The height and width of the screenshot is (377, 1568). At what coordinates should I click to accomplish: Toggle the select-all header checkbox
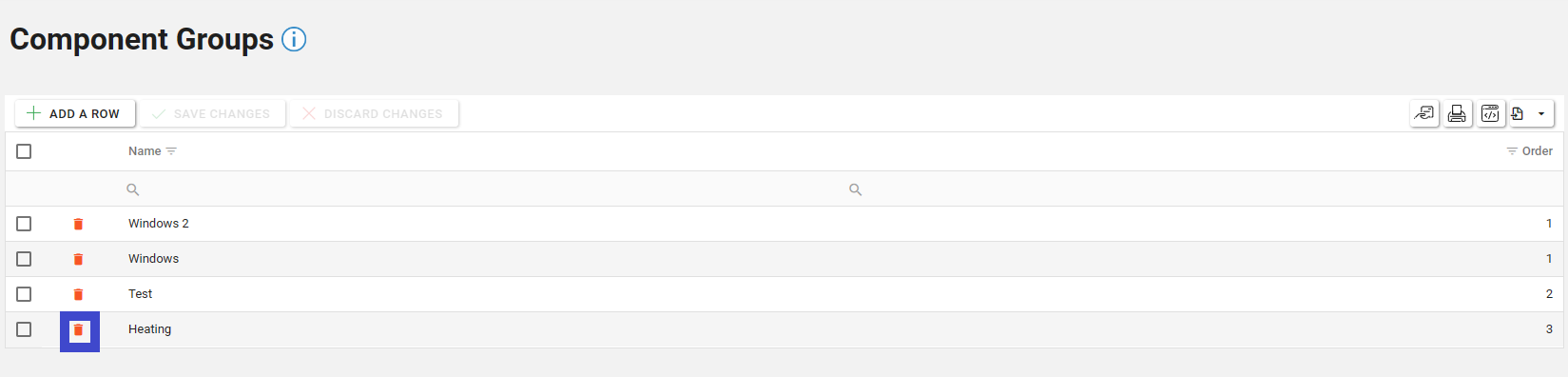[24, 151]
